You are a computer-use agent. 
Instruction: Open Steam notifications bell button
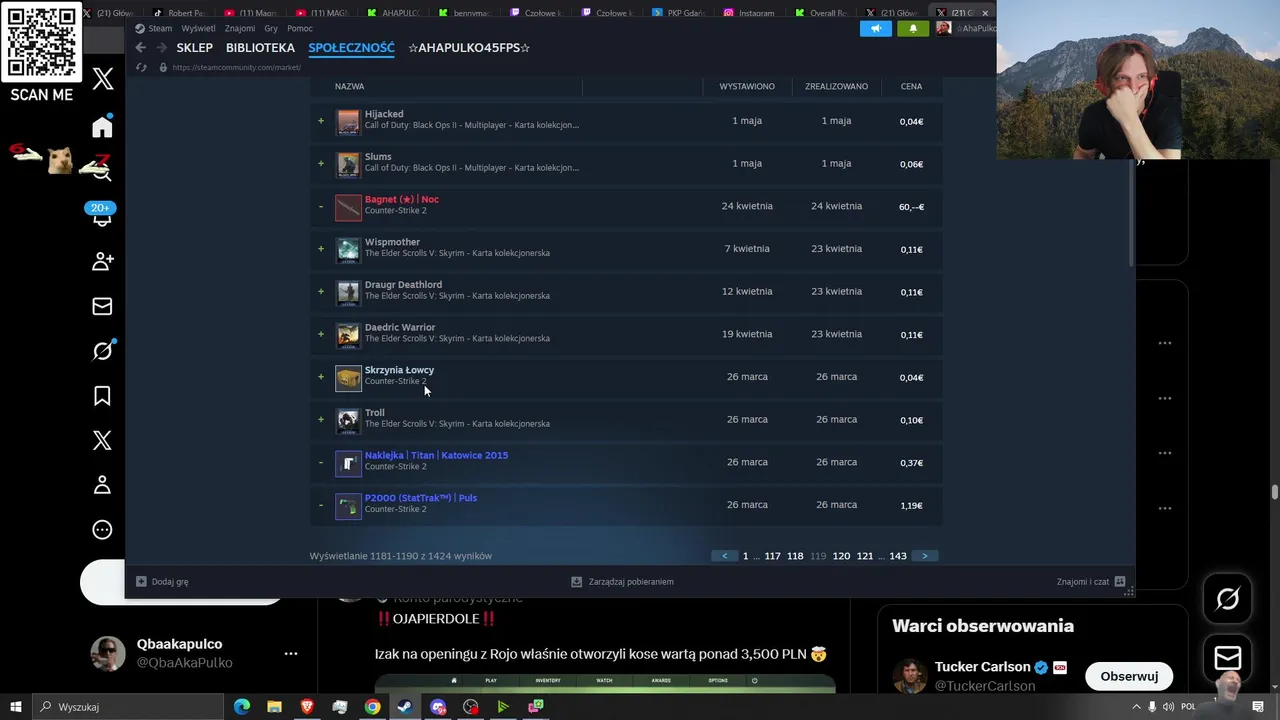(x=912, y=29)
